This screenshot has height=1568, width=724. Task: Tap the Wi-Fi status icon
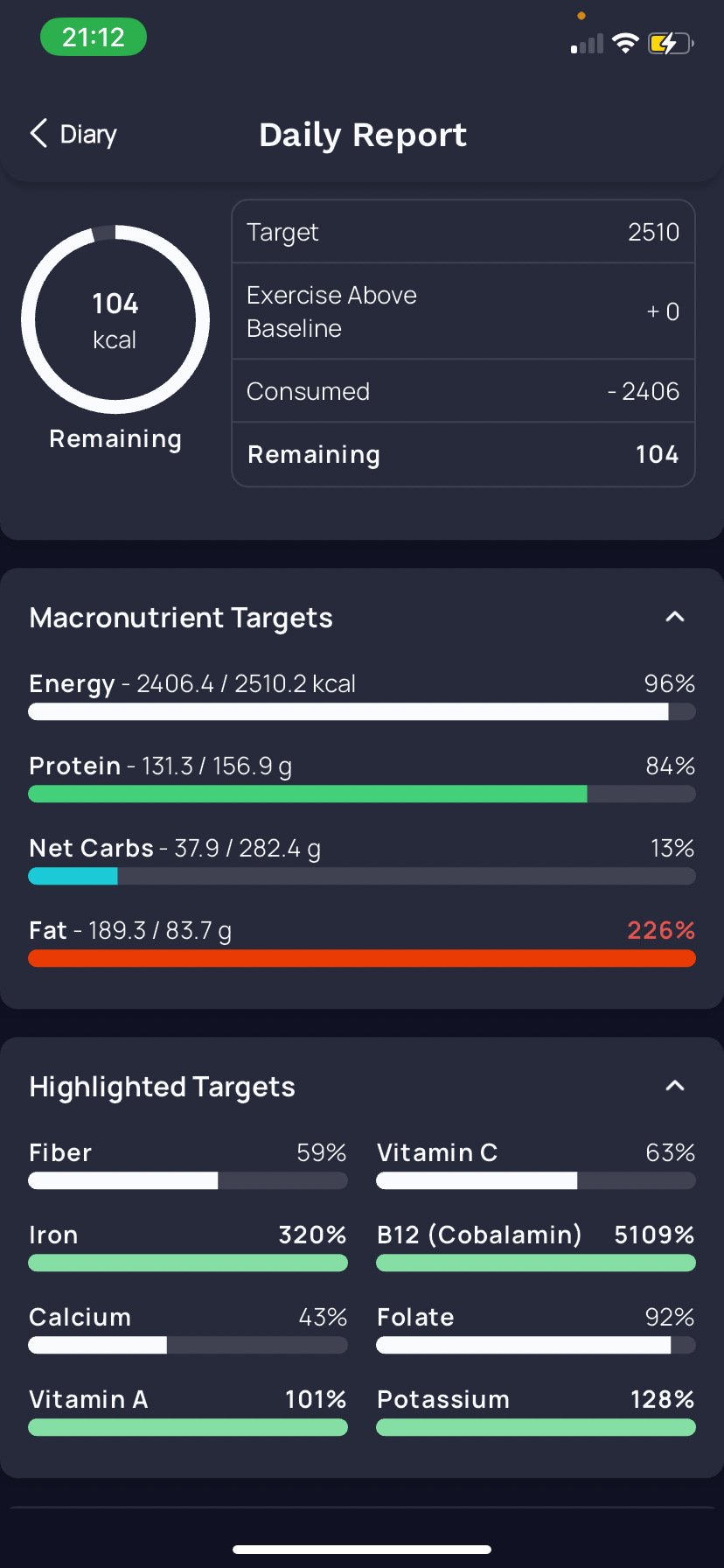tap(625, 43)
